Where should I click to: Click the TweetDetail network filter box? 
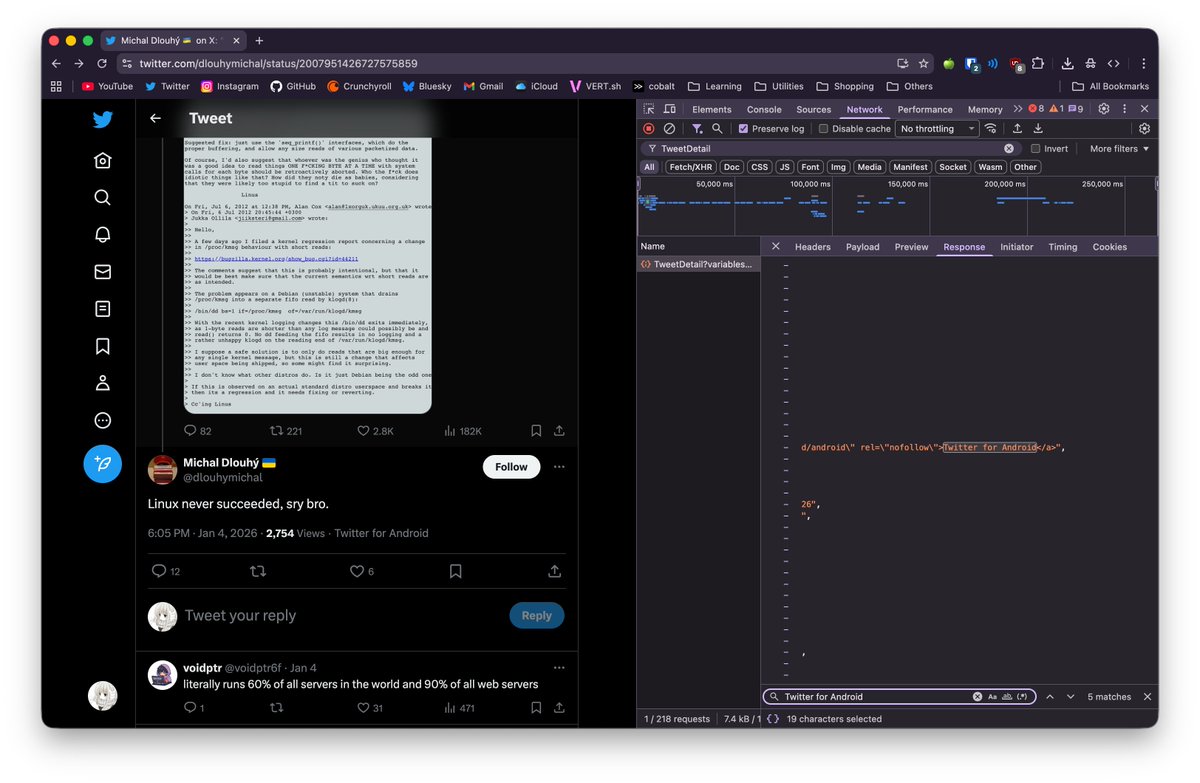[829, 148]
